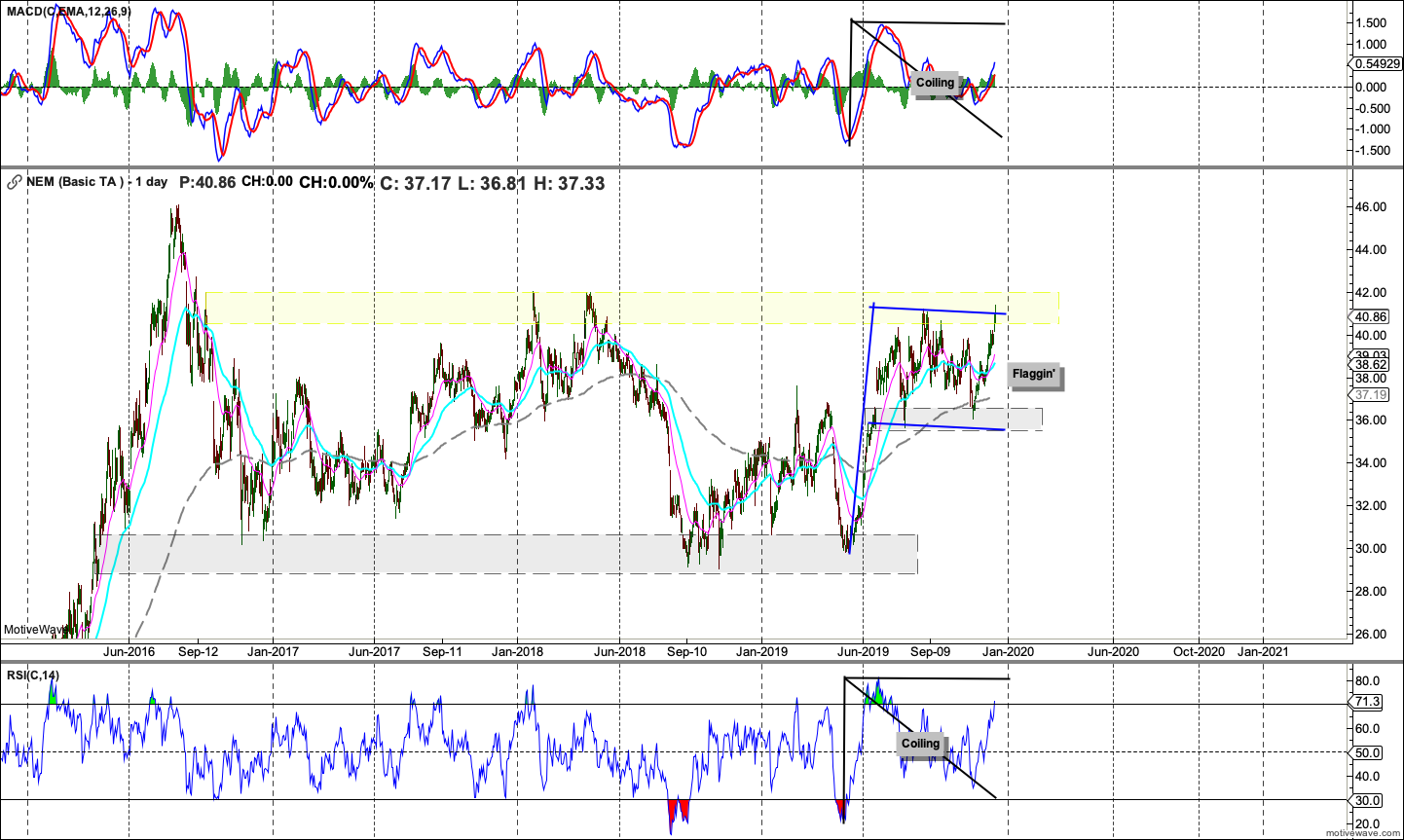
Task: Click the Oct-2020 date label
Action: (1199, 652)
